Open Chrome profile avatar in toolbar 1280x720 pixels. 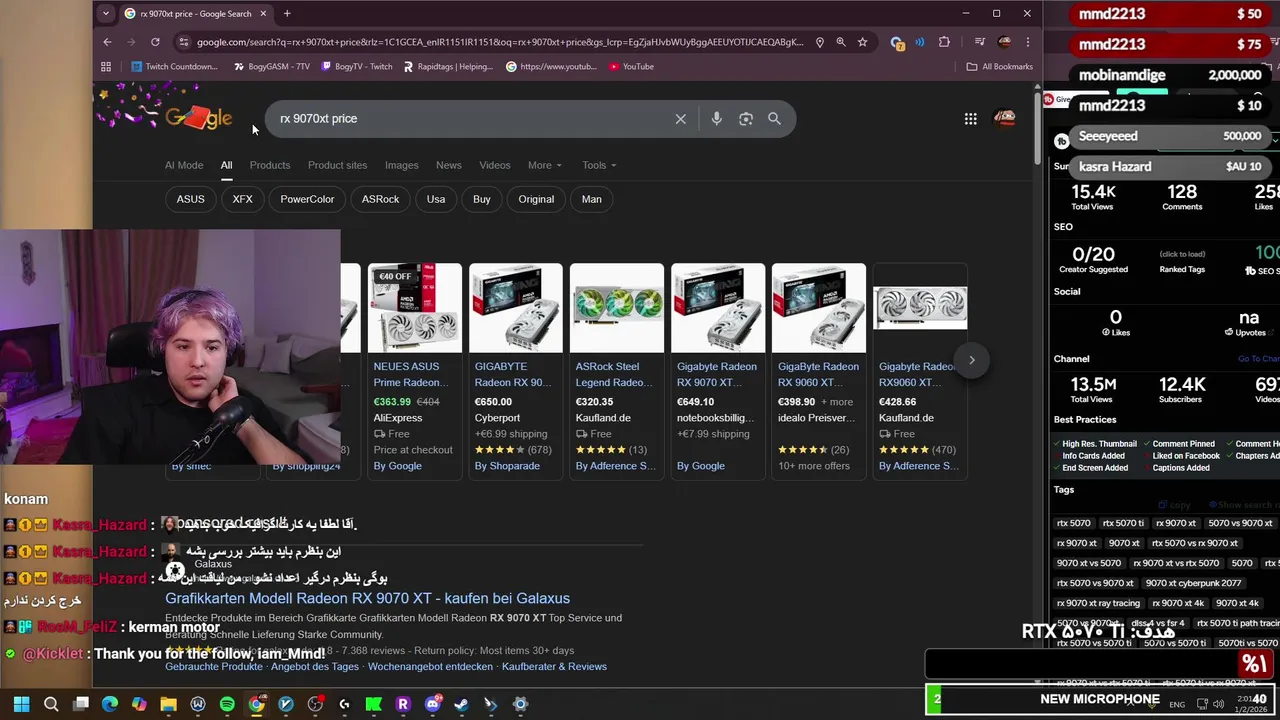click(x=1004, y=42)
